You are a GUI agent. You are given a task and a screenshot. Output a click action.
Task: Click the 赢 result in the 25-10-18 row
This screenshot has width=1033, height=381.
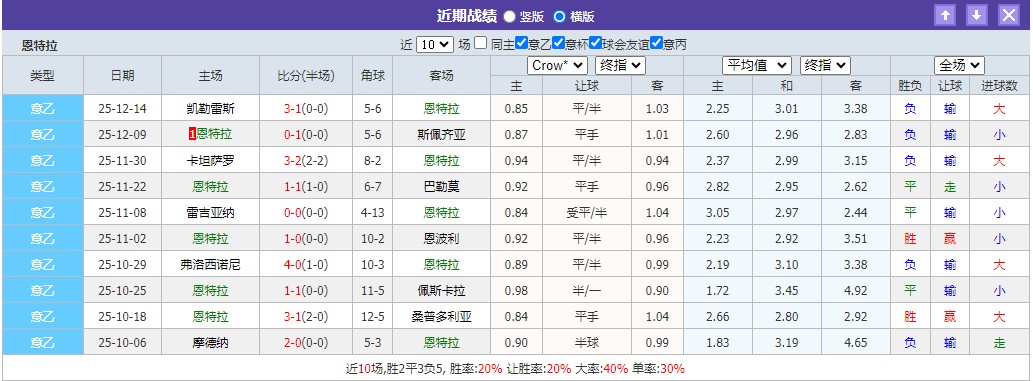click(950, 316)
